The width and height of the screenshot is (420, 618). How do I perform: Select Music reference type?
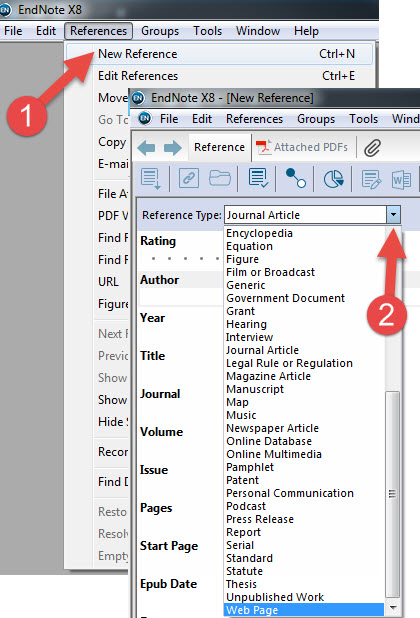point(241,415)
